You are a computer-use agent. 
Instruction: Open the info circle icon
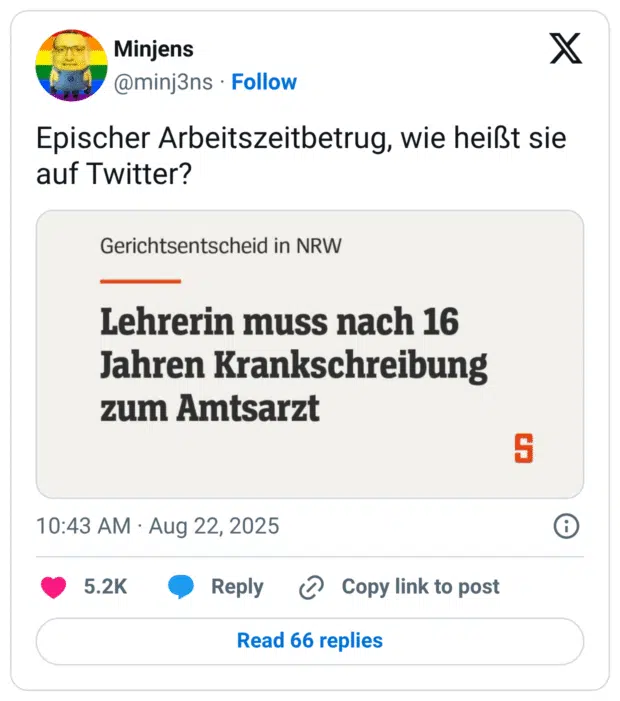tap(566, 526)
